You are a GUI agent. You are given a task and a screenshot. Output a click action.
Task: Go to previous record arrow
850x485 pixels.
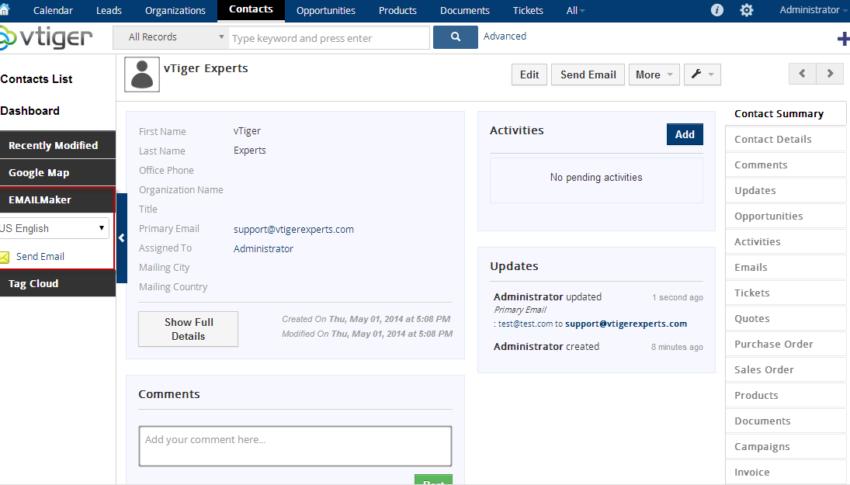(802, 73)
